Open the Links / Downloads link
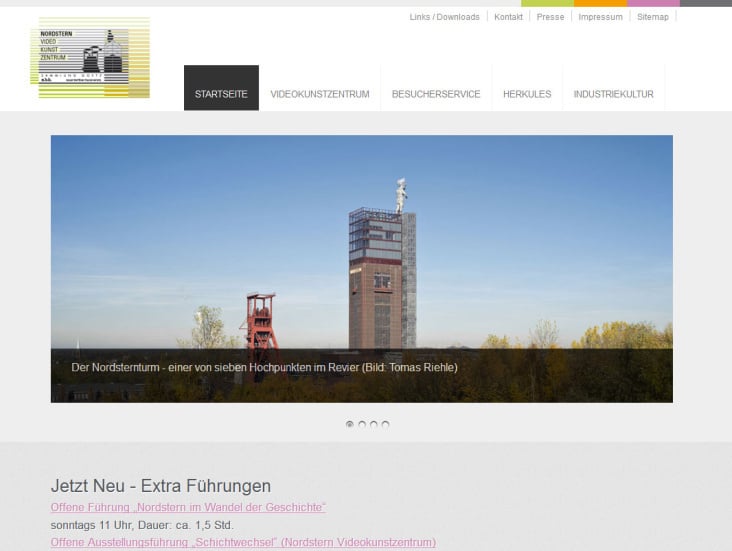 tap(444, 17)
